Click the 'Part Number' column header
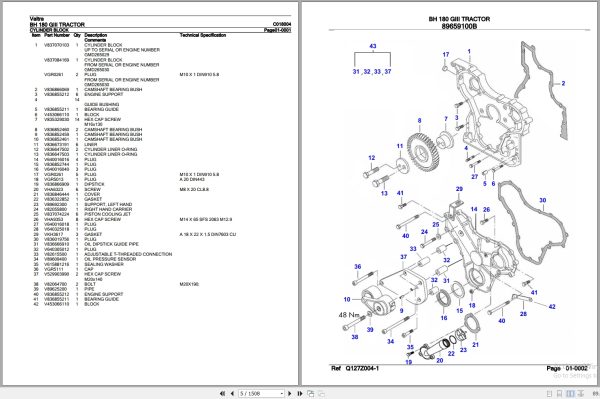This screenshot has width=600, height=399. (57, 35)
